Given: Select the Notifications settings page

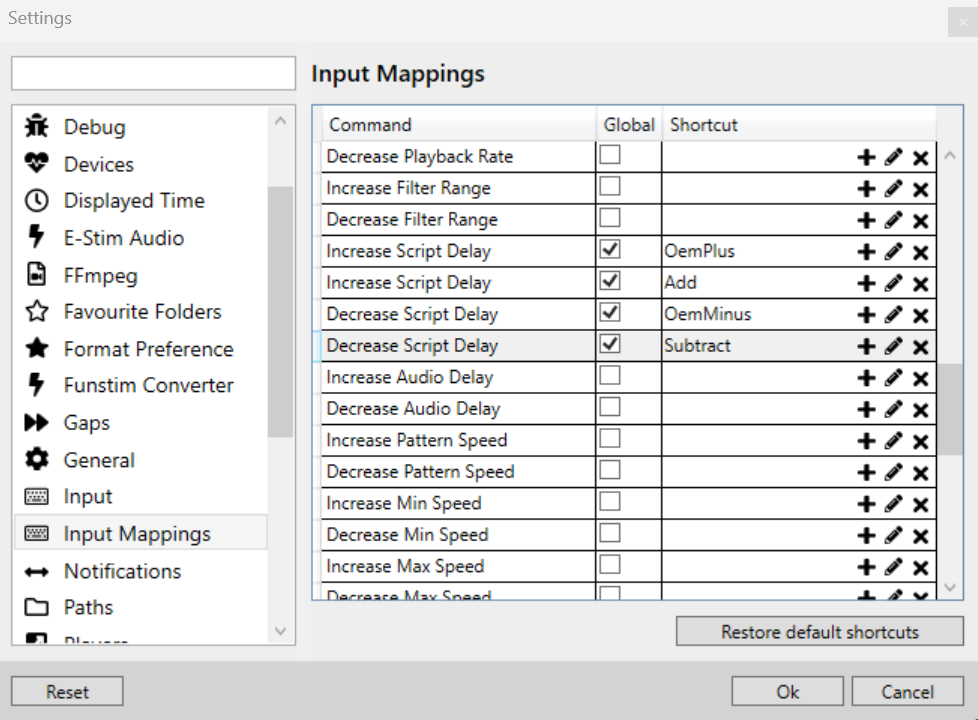Looking at the screenshot, I should 122,571.
